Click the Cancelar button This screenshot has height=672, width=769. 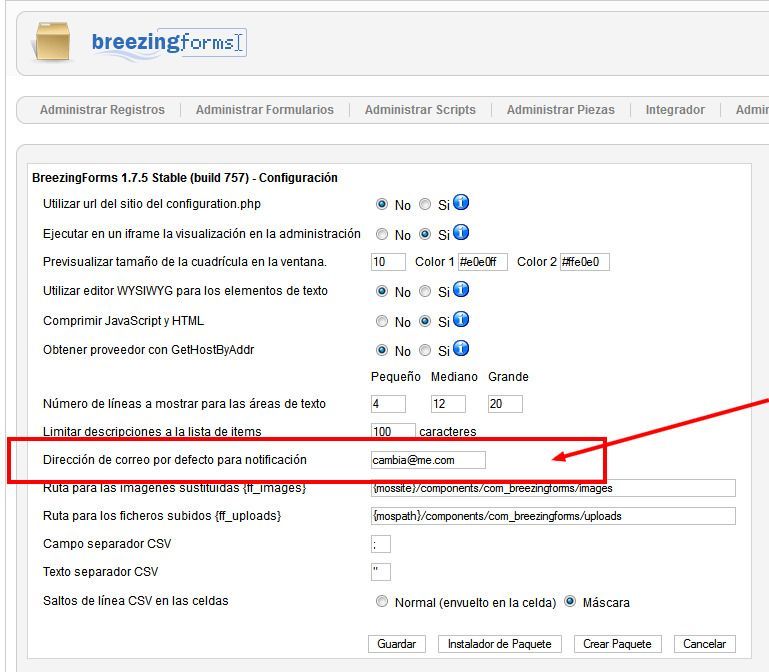[x=705, y=644]
